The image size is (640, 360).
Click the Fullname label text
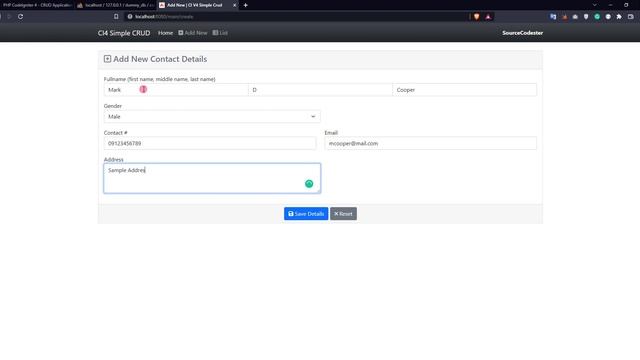[160, 79]
